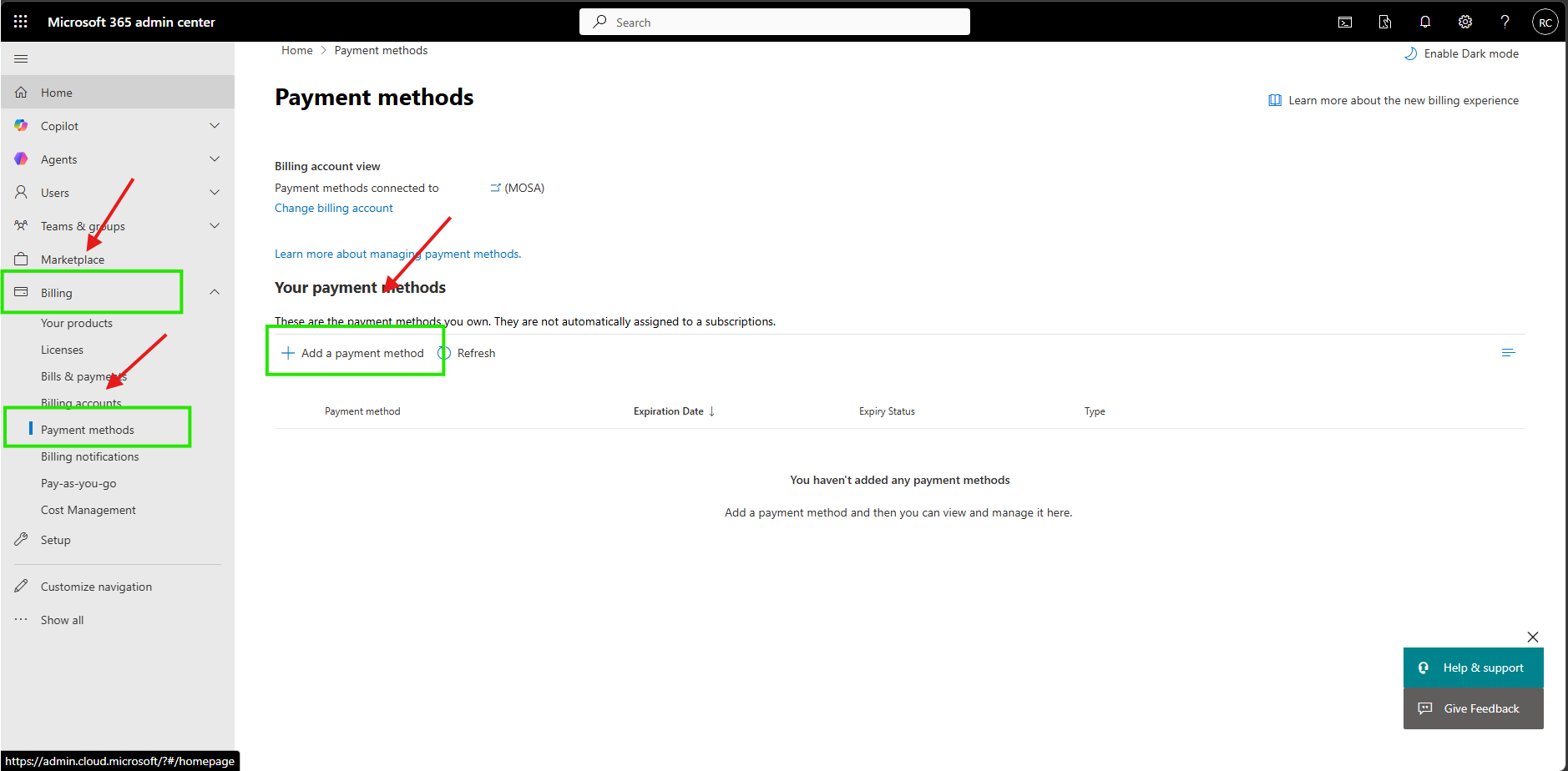The image size is (1568, 771).
Task: Open Your products under Billing
Action: (77, 323)
